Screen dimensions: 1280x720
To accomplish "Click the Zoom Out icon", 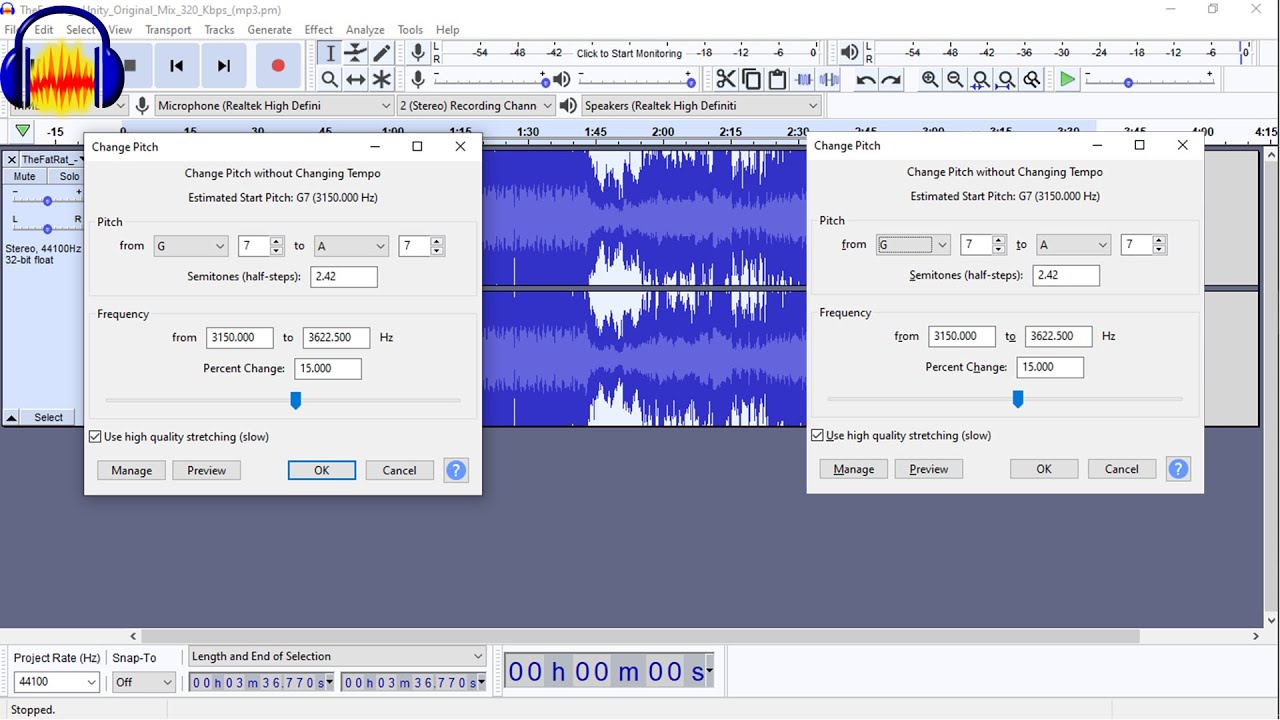I will click(955, 79).
